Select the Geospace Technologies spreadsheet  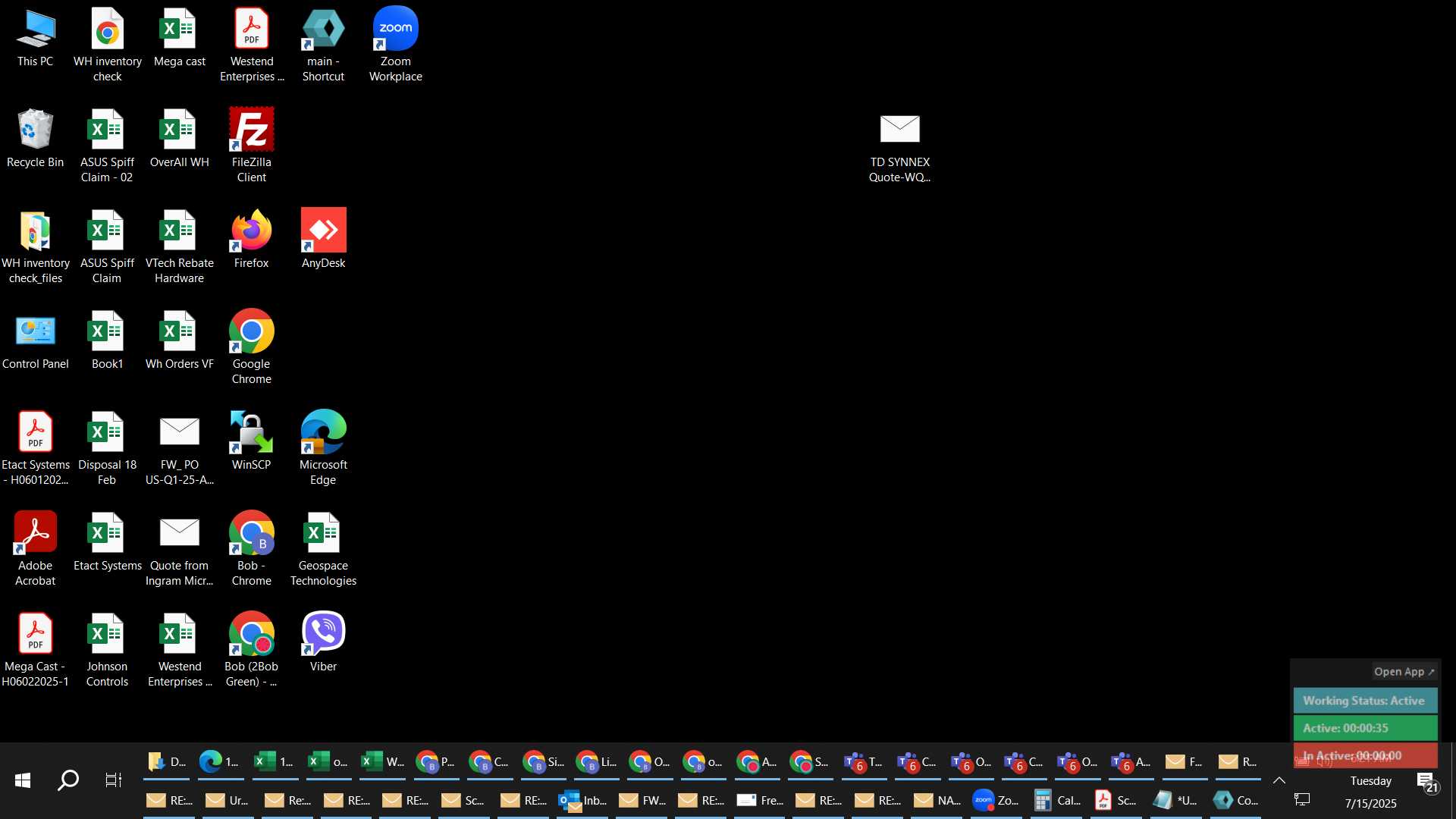[x=324, y=549]
